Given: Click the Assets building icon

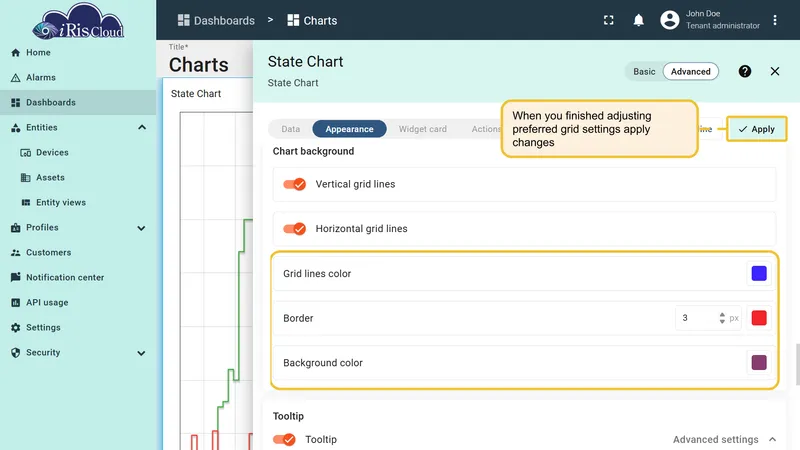Looking at the screenshot, I should [x=26, y=178].
